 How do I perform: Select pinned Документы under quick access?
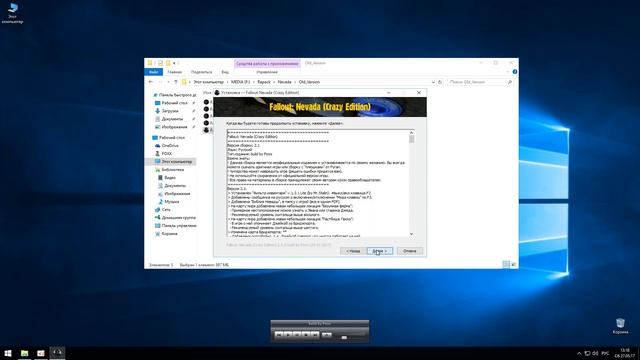[169, 119]
